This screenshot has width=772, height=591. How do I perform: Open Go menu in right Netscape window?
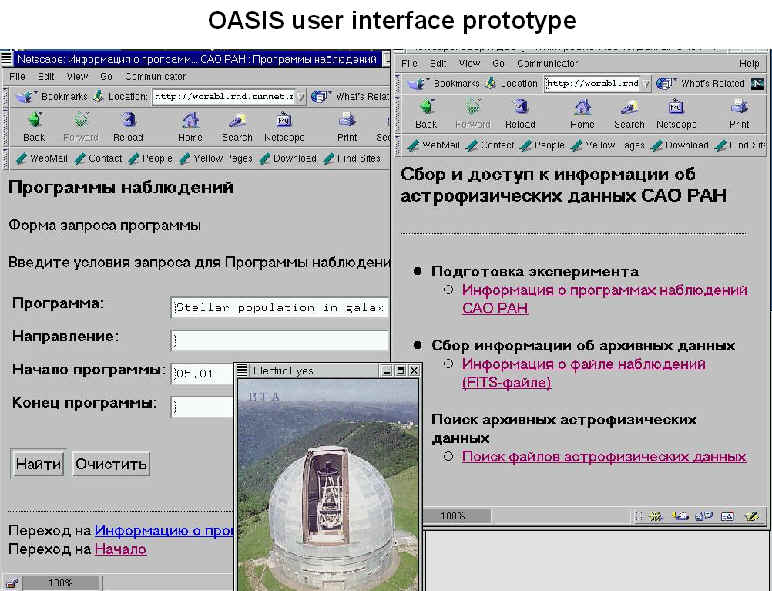click(498, 64)
